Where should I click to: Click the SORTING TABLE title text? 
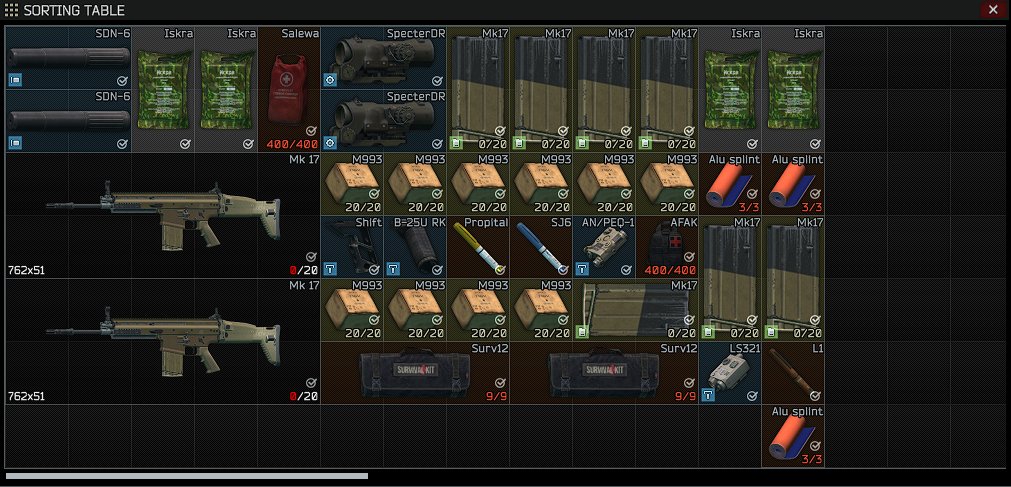coord(74,10)
